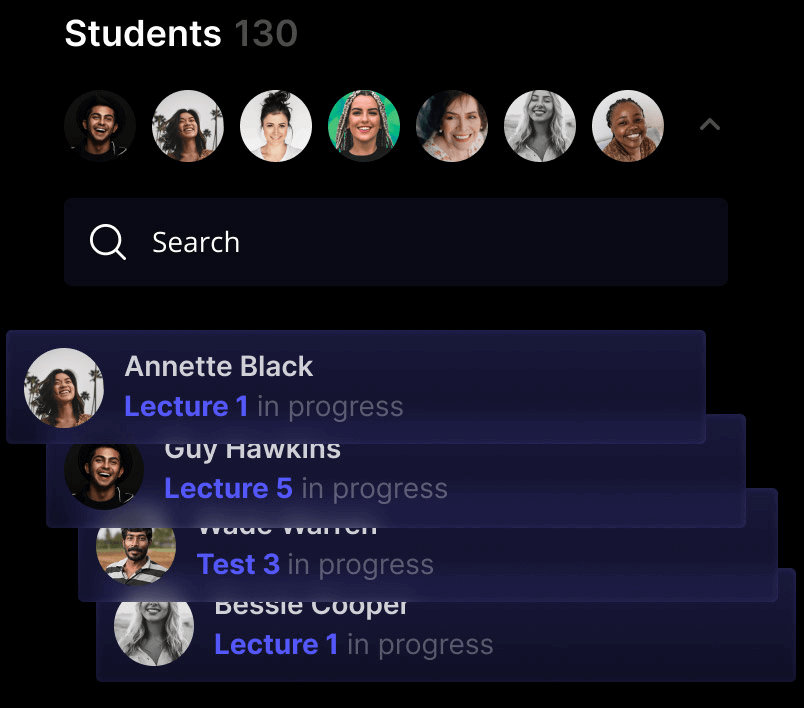Click Annette Black's profile photo
The width and height of the screenshot is (804, 708).
[64, 388]
